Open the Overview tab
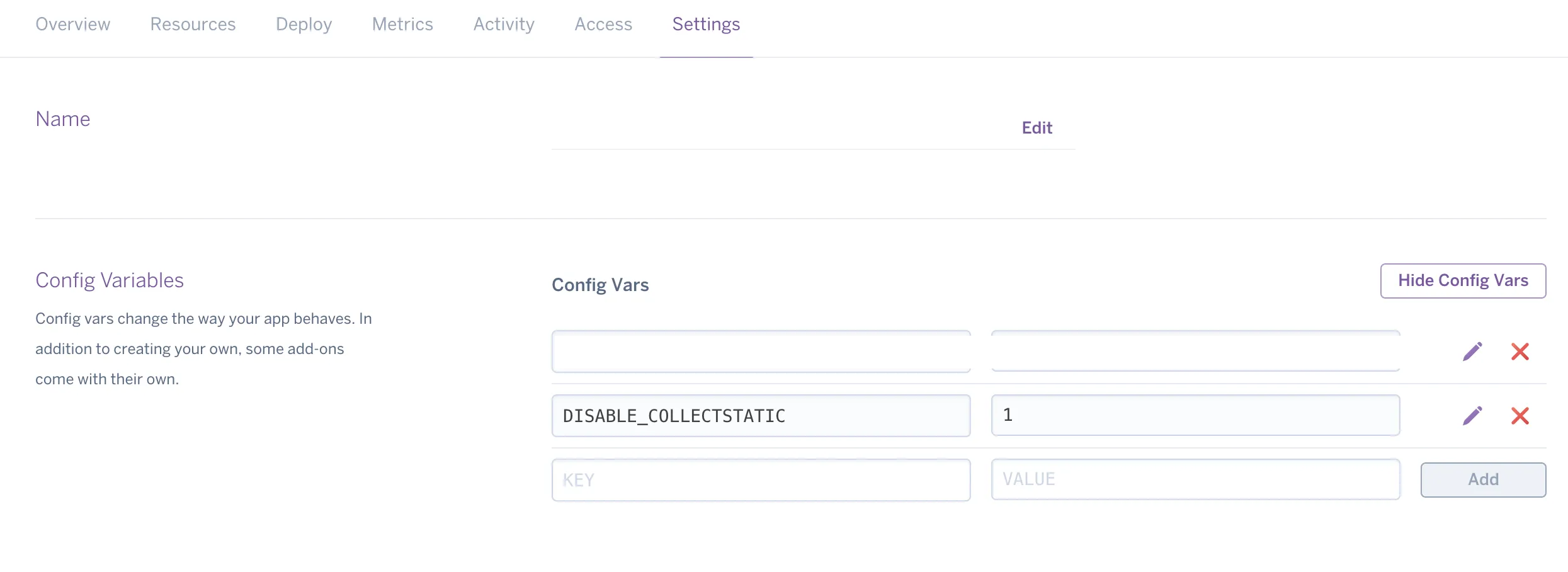 click(73, 25)
